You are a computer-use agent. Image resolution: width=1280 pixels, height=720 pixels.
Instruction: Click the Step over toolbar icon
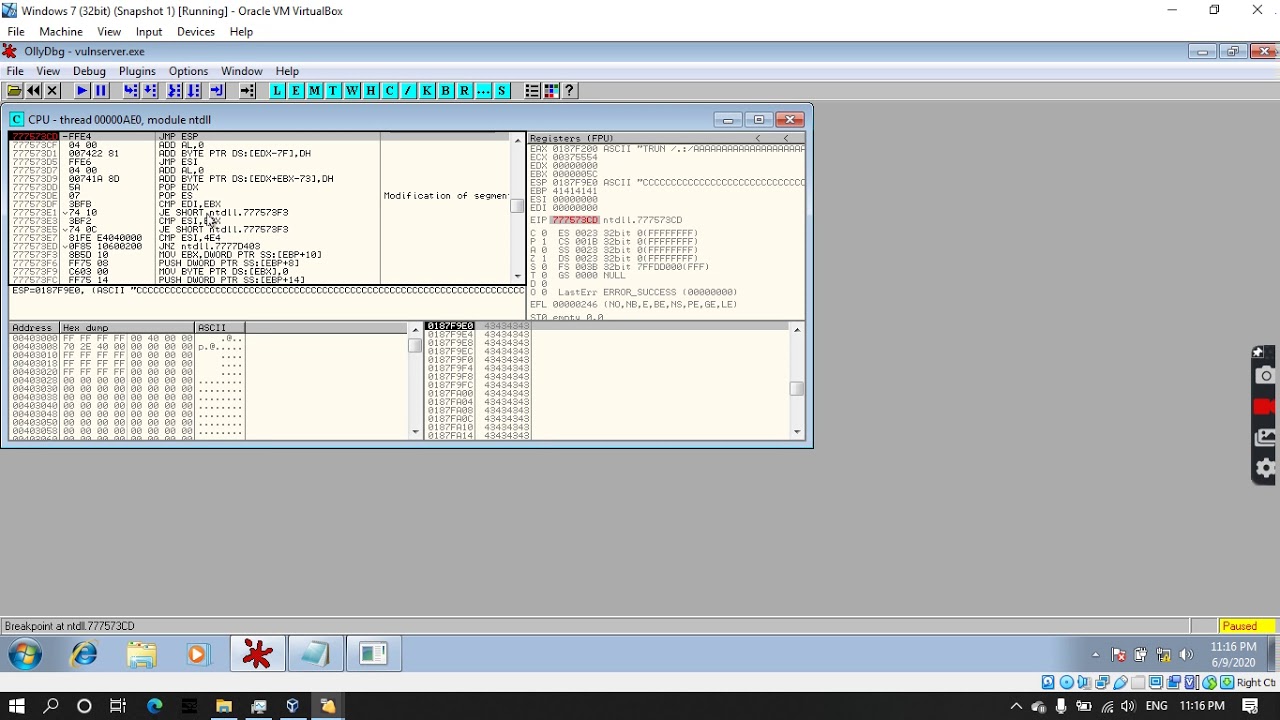[x=150, y=91]
